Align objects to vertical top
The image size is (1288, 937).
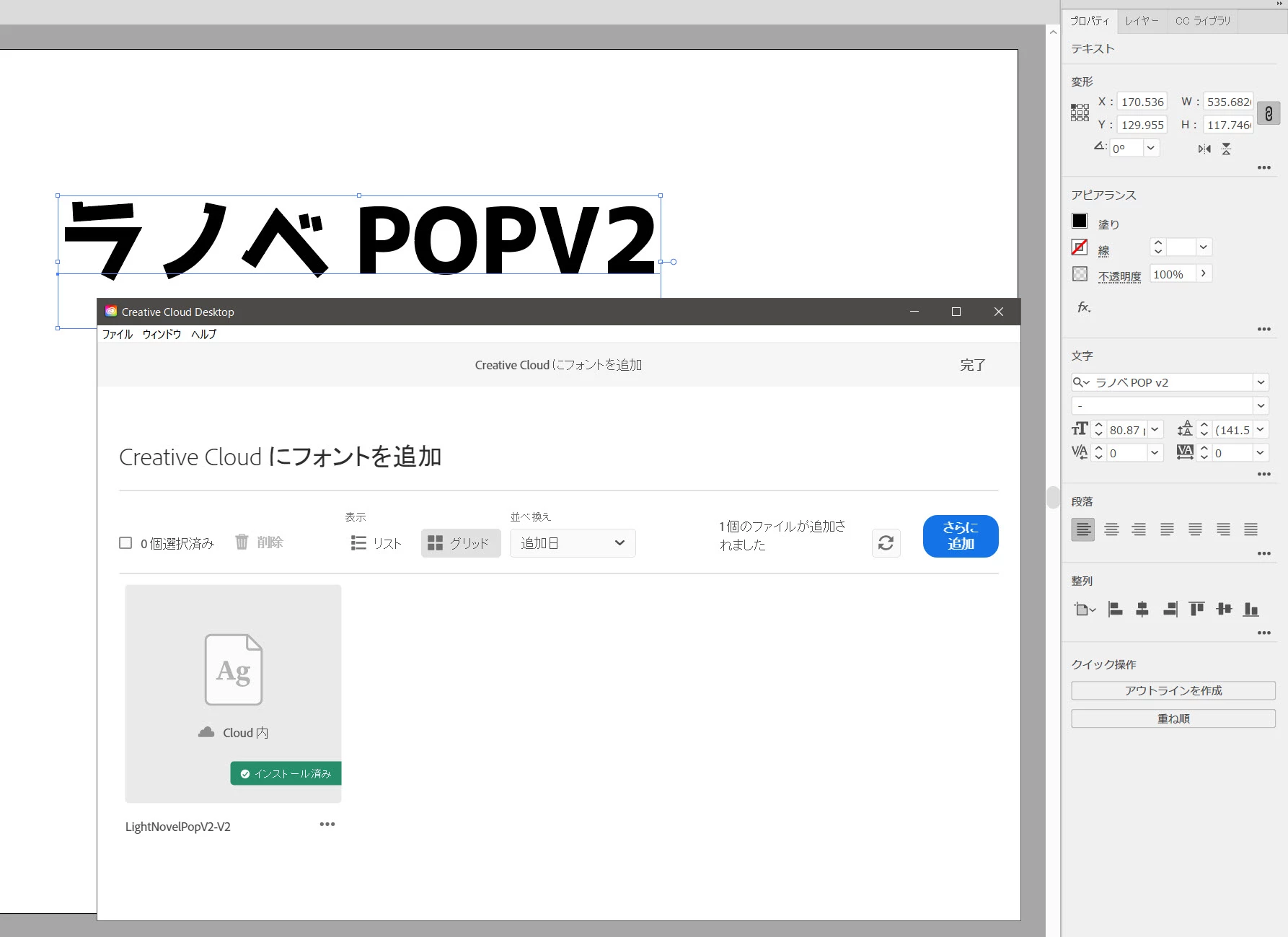(x=1197, y=610)
